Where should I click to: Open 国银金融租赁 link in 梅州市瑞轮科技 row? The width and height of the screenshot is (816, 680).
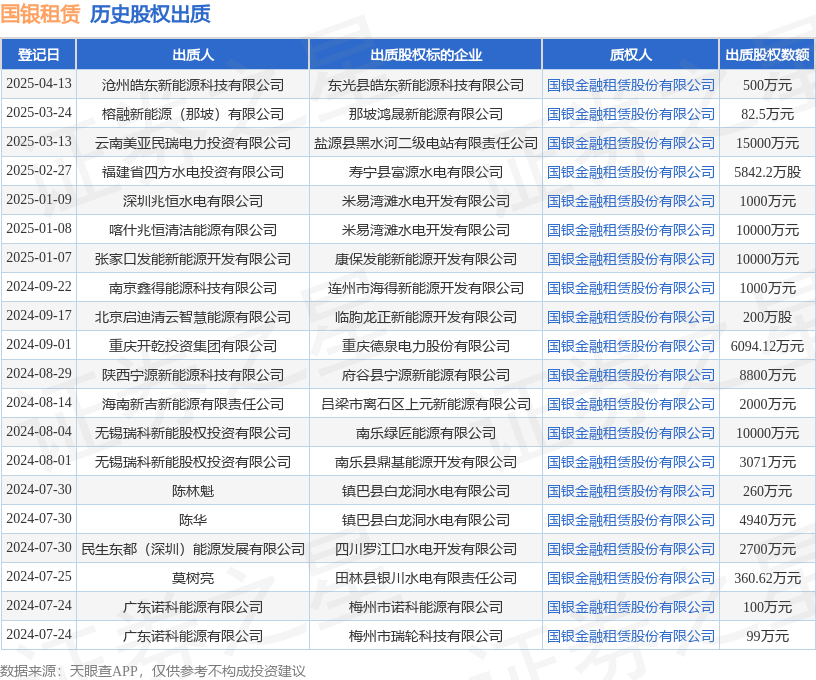click(630, 636)
